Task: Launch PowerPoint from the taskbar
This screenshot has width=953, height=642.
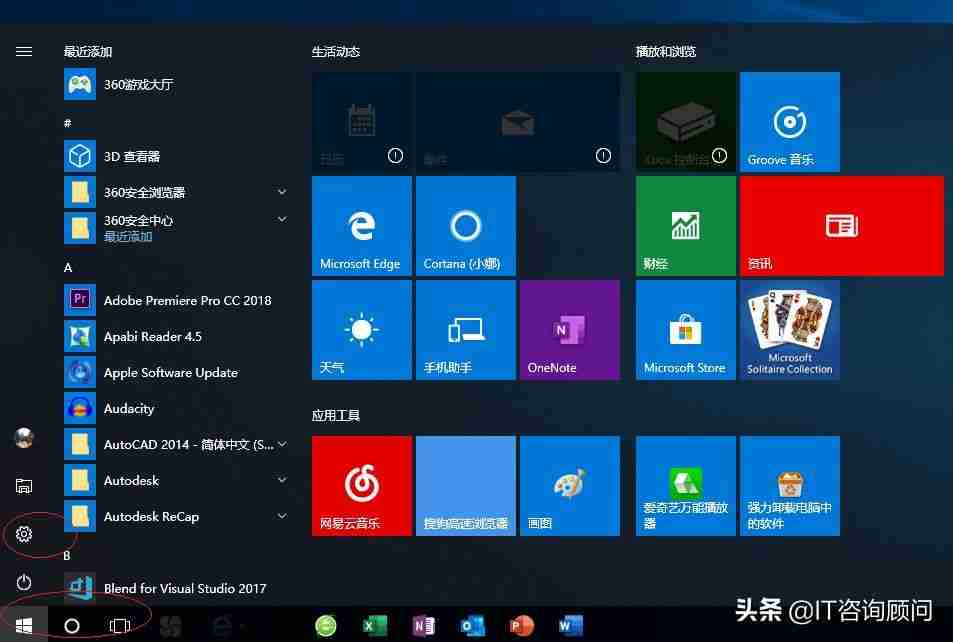Action: pyautogui.click(x=521, y=626)
